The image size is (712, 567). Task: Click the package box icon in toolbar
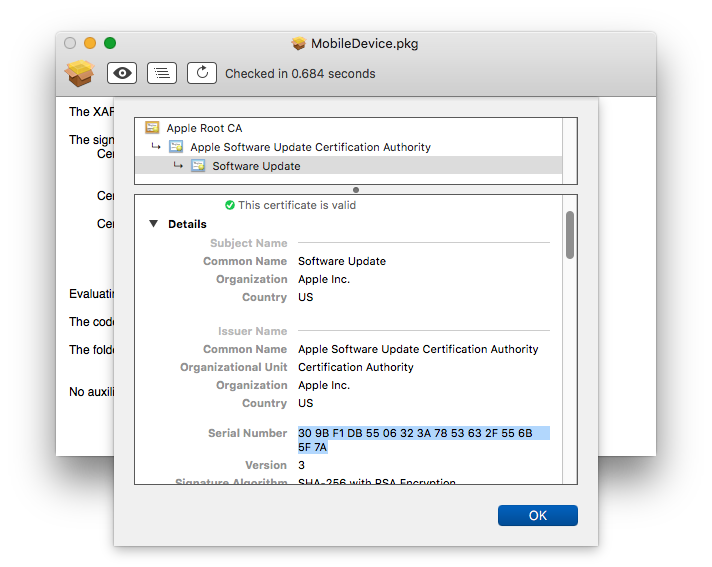tap(79, 73)
